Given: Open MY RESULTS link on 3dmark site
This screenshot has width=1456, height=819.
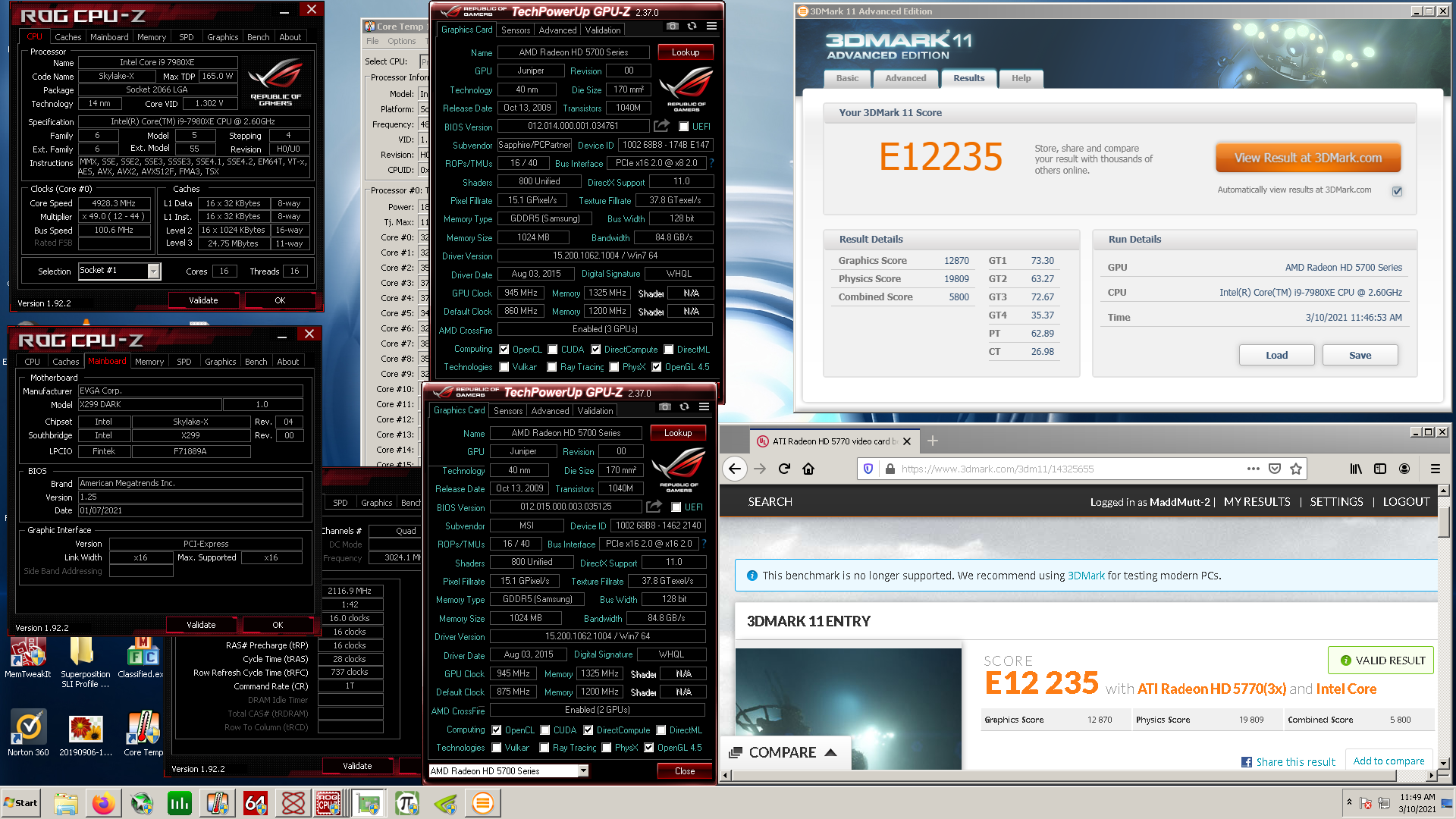Looking at the screenshot, I should (1257, 501).
